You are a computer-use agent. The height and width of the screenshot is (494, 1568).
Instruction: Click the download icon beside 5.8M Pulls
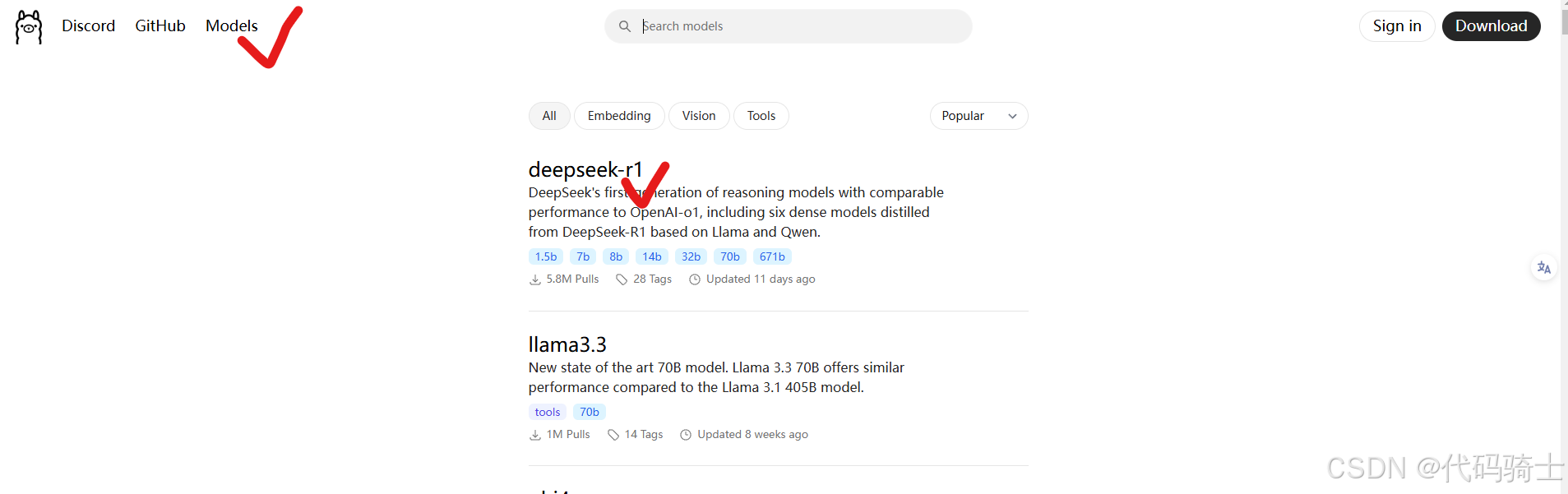535,279
